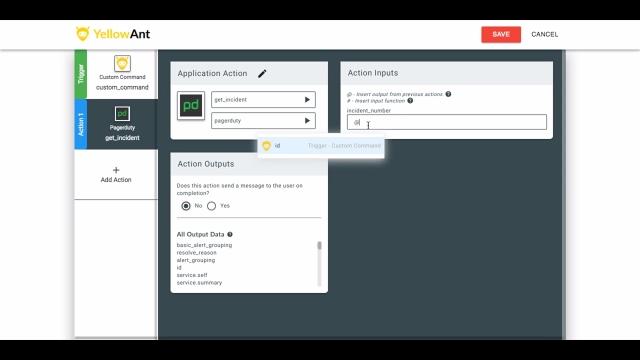This screenshot has height=360, width=640.
Task: Click the CANCEL button
Action: 544,34
